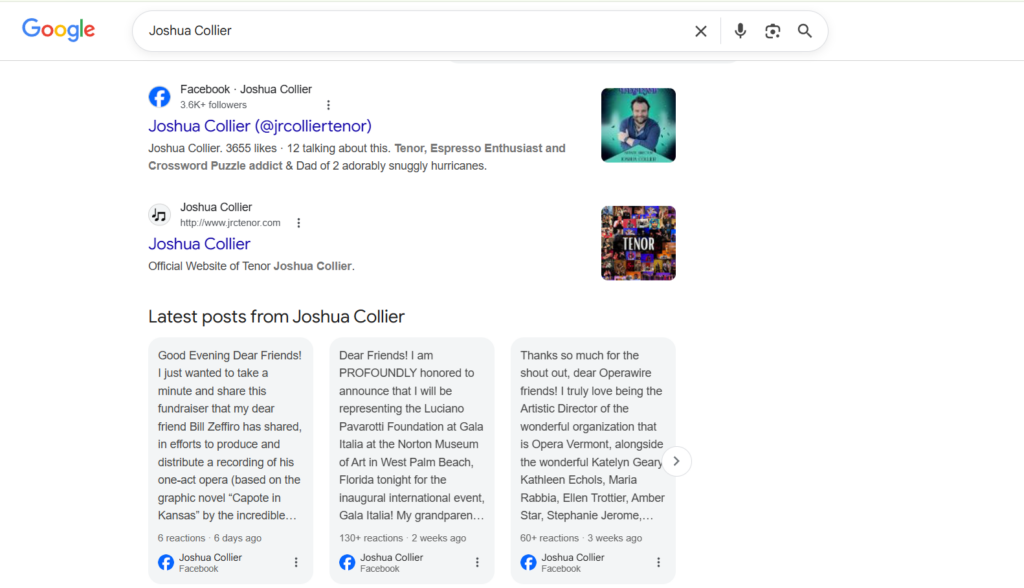The image size is (1024, 588).
Task: Open options menu on 6 reactions post
Action: pos(296,563)
